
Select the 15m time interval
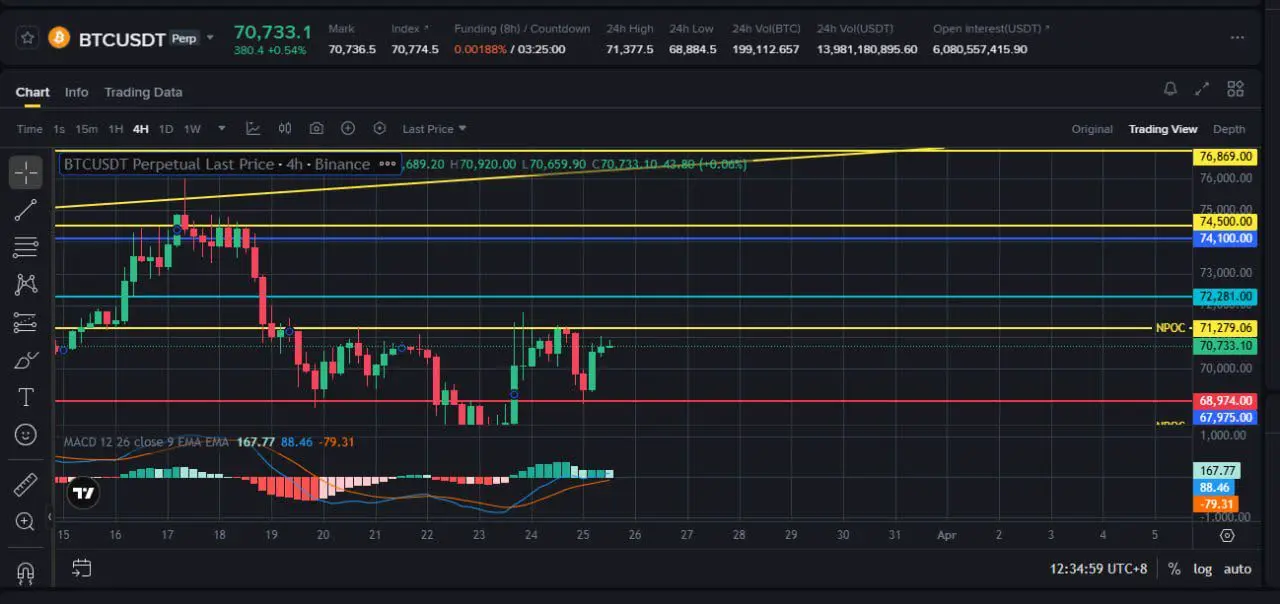click(87, 129)
